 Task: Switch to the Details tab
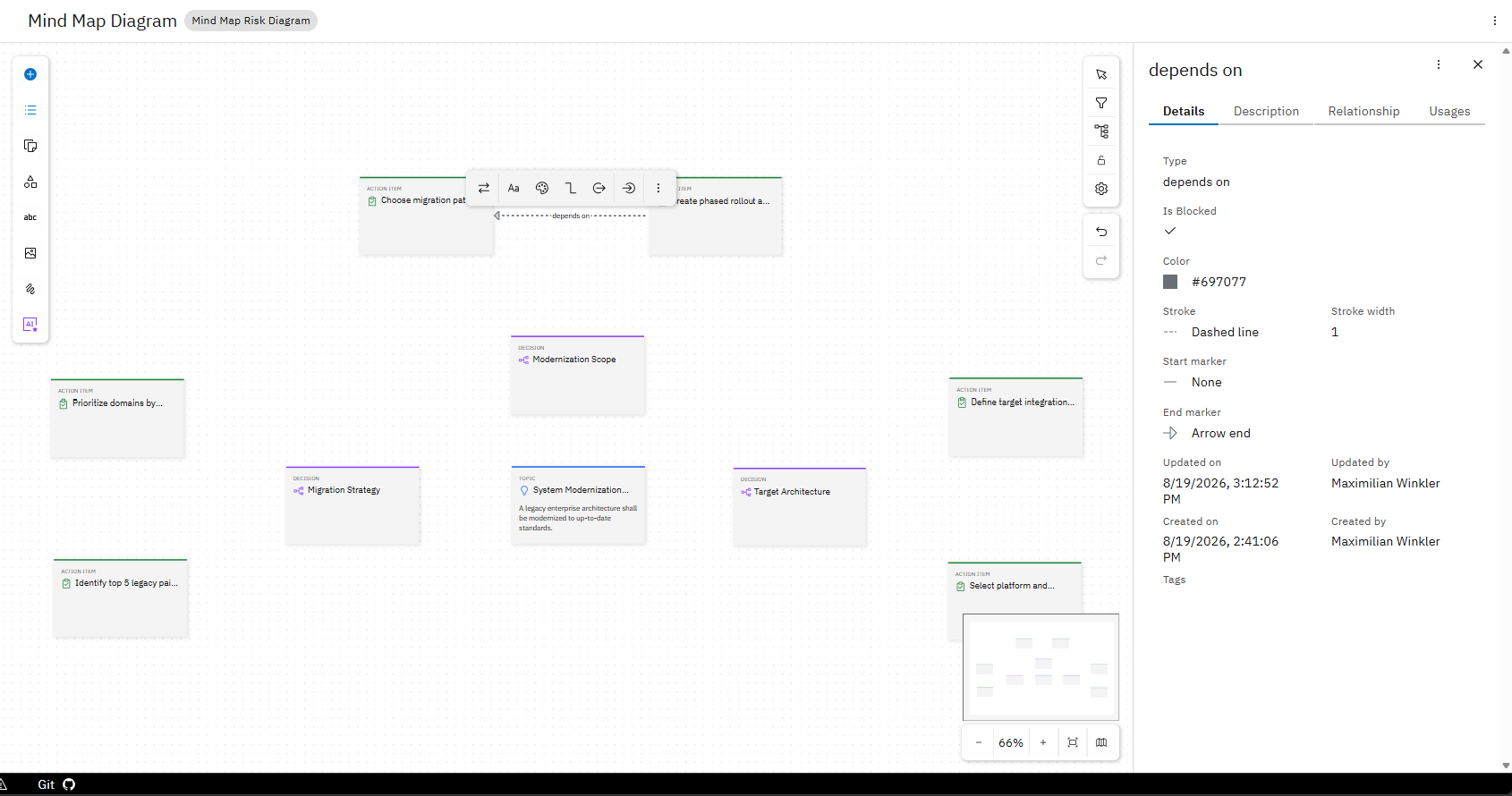point(1184,111)
